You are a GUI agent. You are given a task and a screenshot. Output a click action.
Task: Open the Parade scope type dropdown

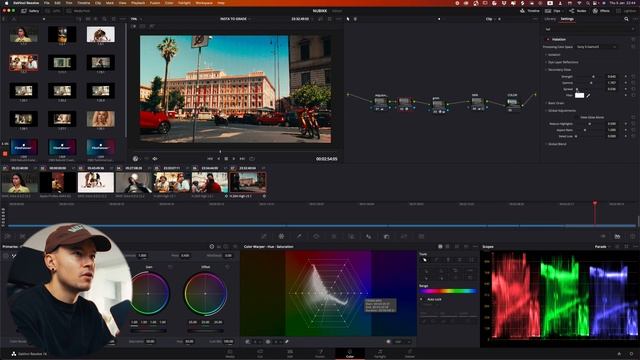pos(602,247)
